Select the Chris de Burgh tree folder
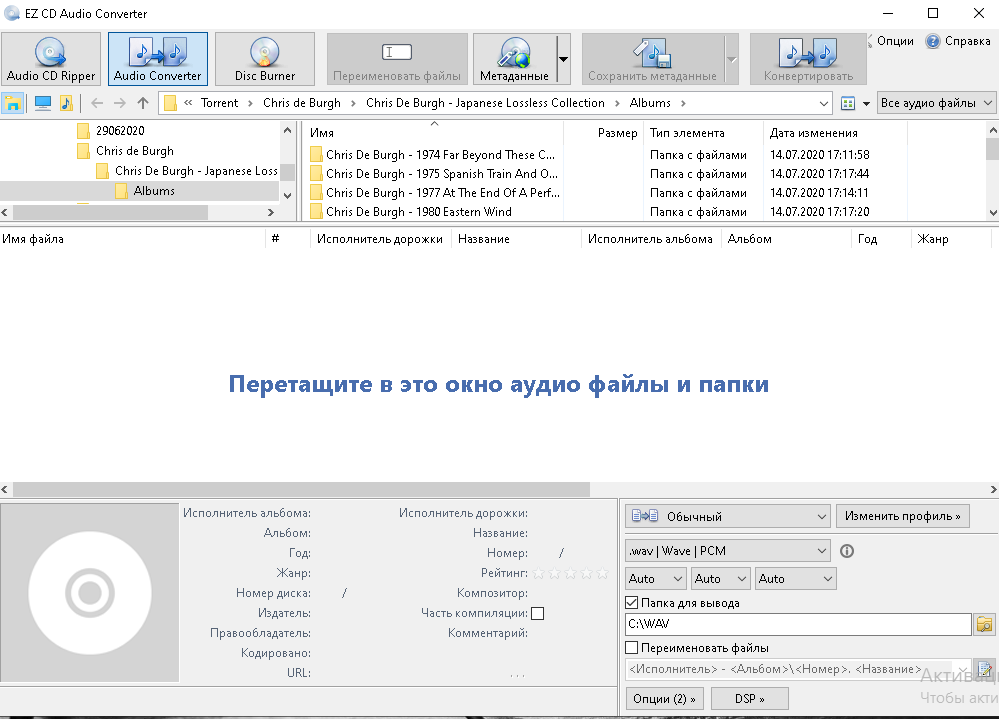This screenshot has height=719, width=999. 135,151
